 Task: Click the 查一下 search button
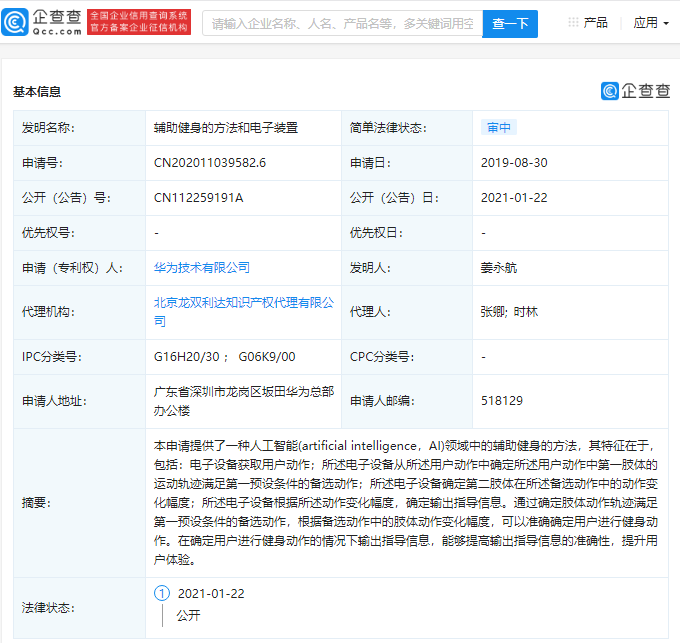pos(510,23)
